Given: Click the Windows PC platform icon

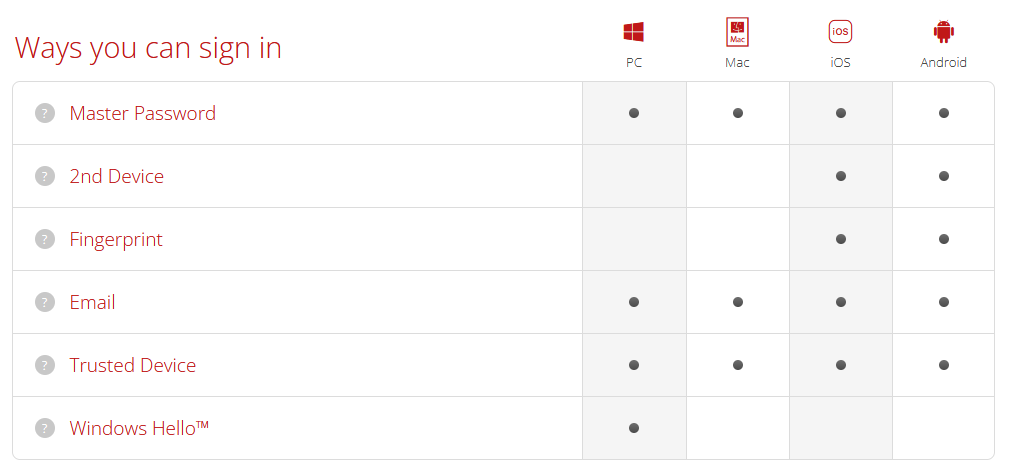Looking at the screenshot, I should point(634,32).
